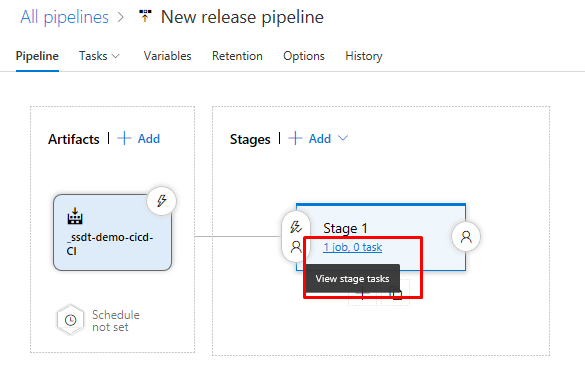585x374 pixels.
Task: Open the Options tab
Action: coord(304,56)
